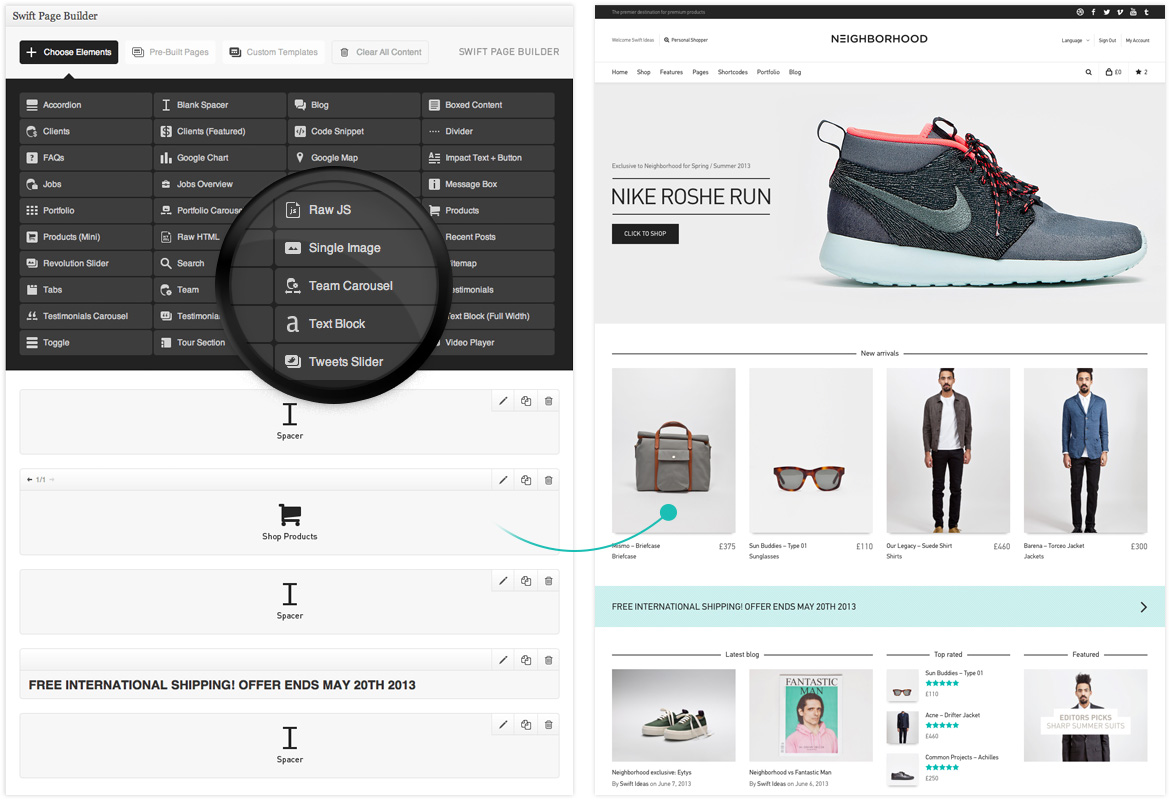Open the Shortcodes menu item
1170x800 pixels.
click(732, 72)
